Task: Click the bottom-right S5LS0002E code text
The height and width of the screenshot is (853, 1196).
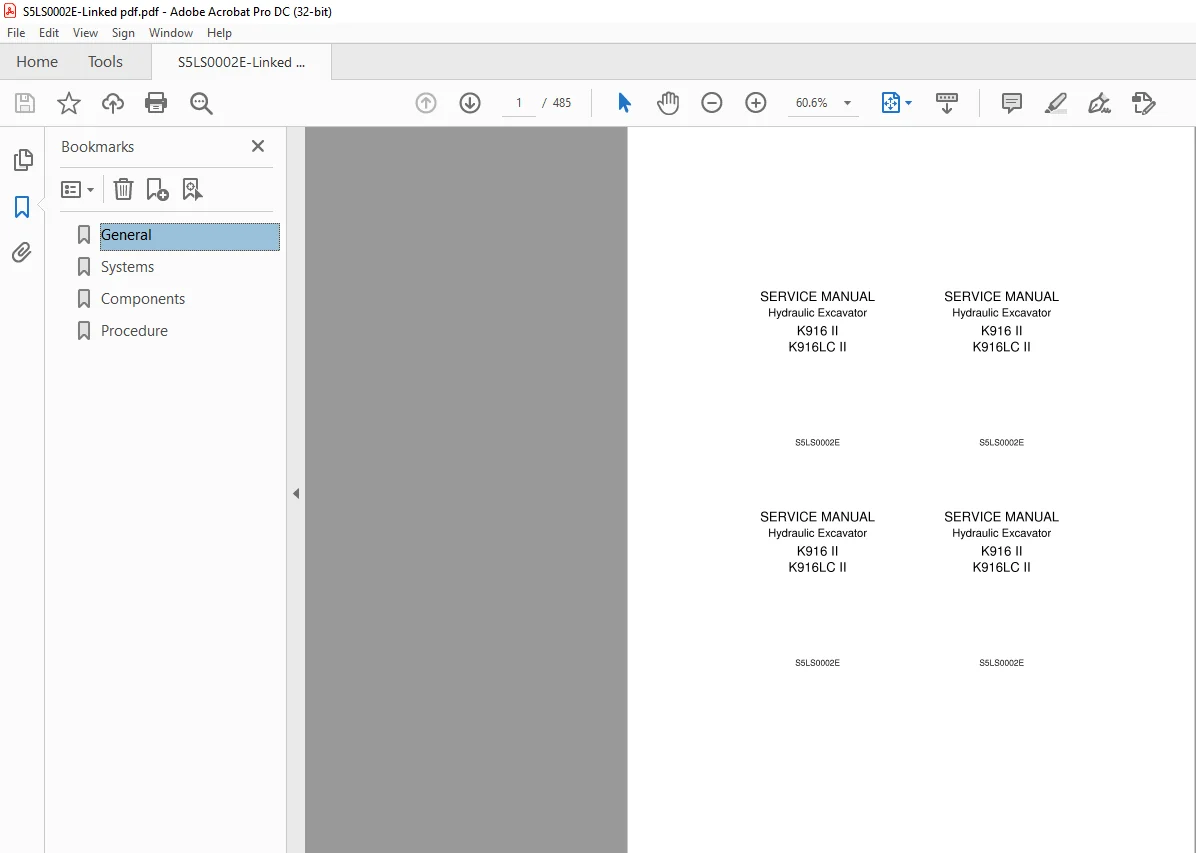Action: [x=1001, y=663]
